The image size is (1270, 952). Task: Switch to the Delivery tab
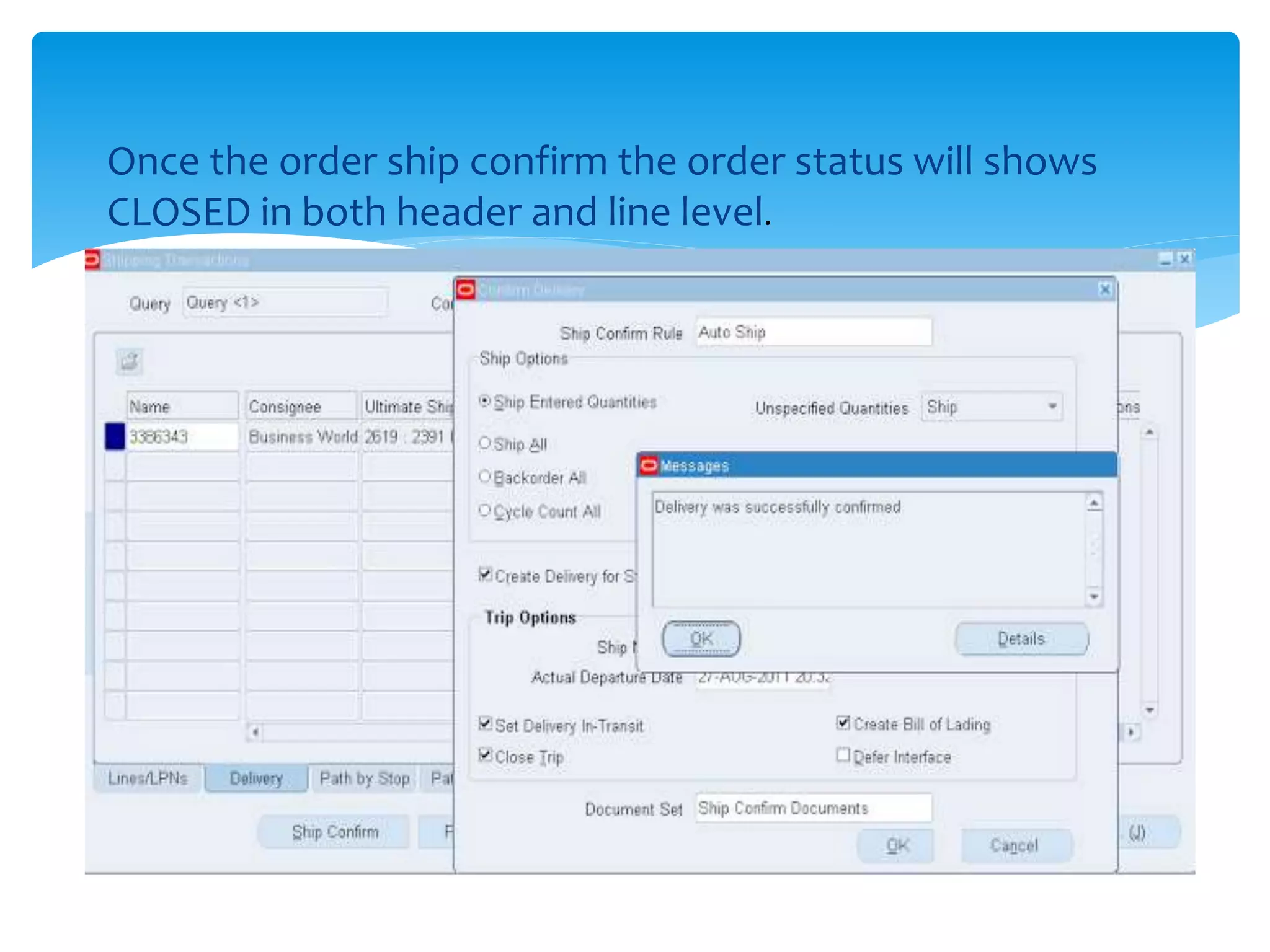[x=256, y=778]
